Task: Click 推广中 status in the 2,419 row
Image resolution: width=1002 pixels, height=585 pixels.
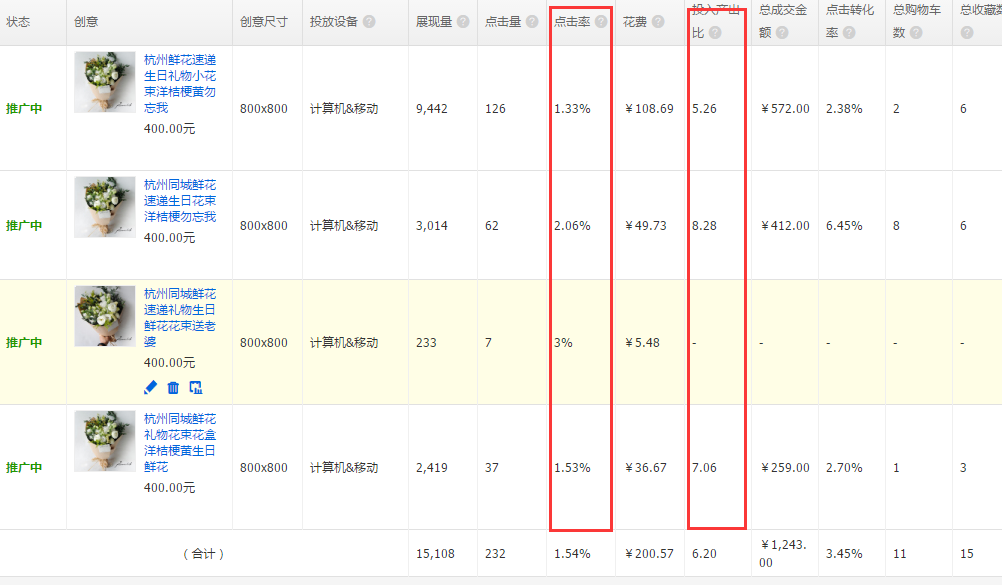Action: [x=24, y=468]
